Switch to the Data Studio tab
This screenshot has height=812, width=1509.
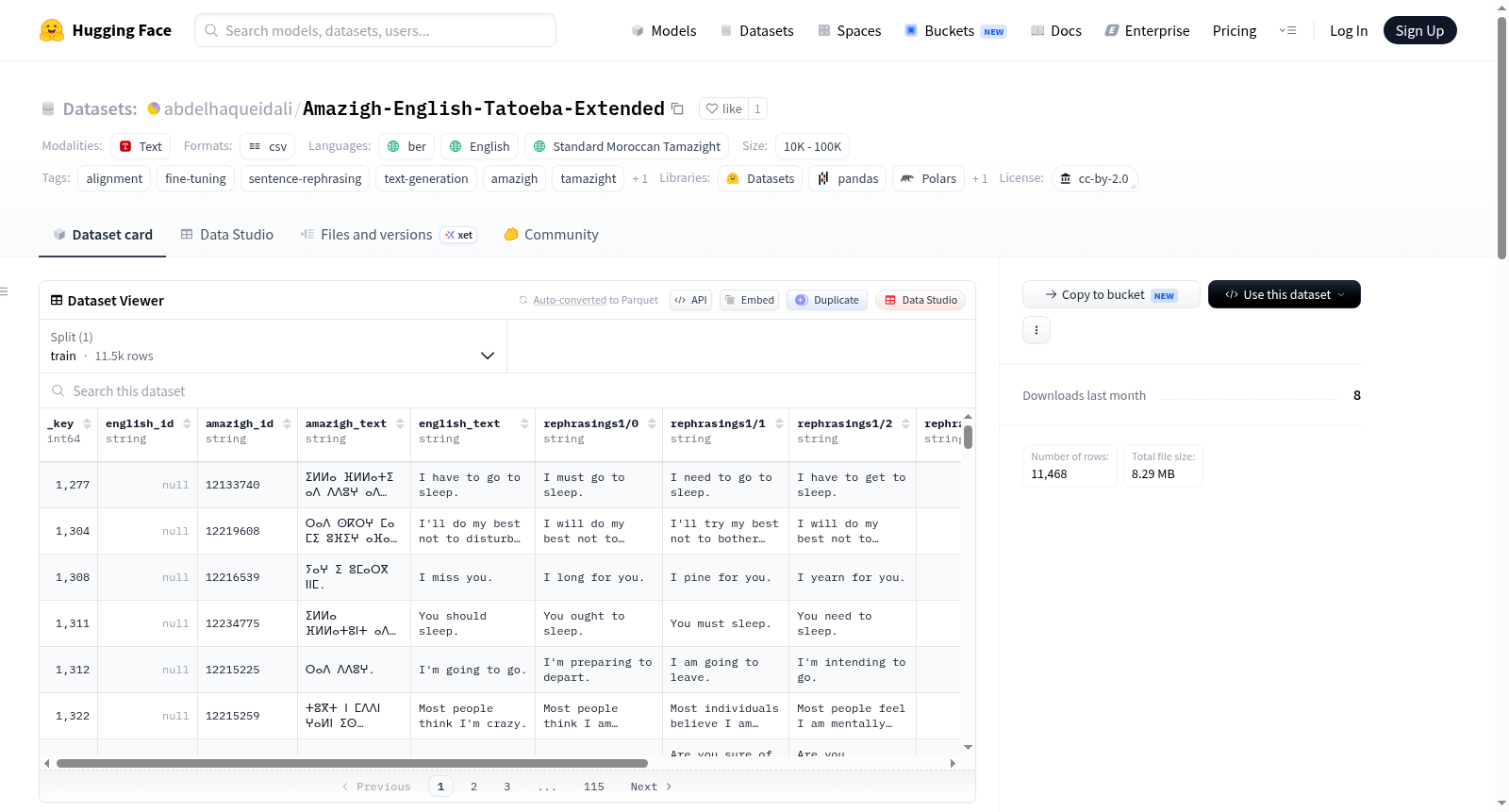(x=227, y=235)
